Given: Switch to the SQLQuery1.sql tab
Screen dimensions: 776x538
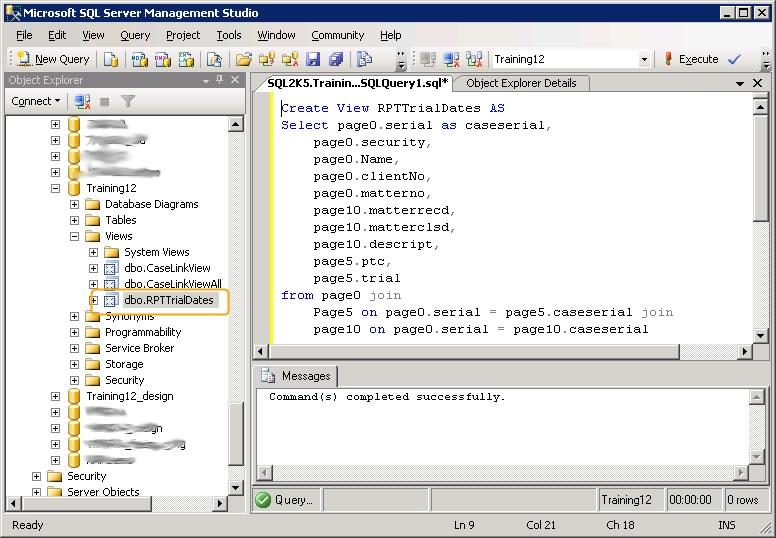Looking at the screenshot, I should 356,83.
